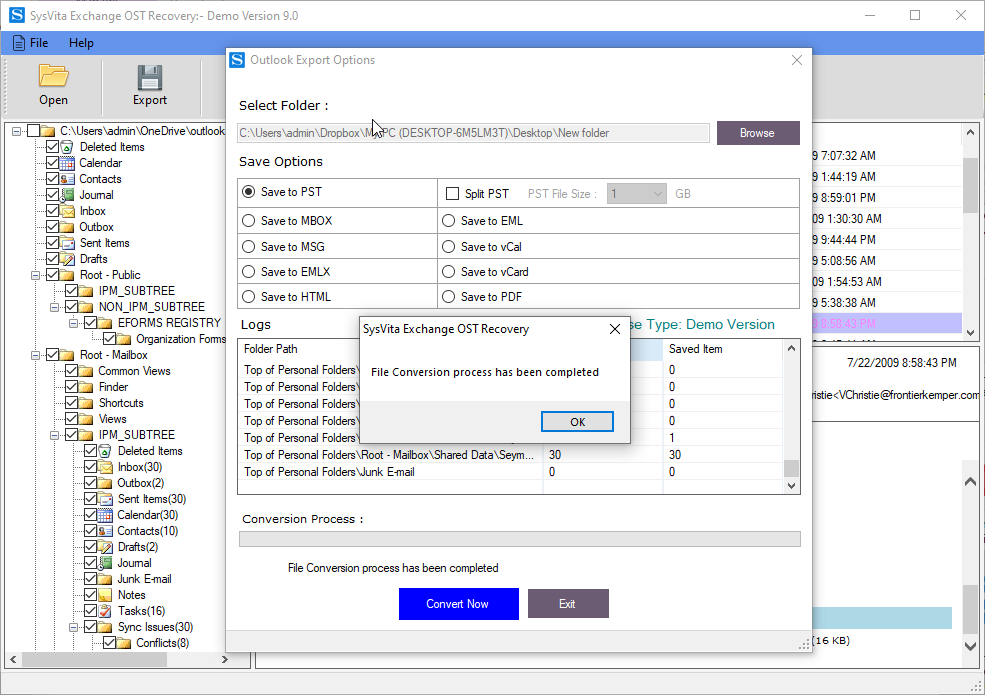The image size is (985, 695).
Task: Click OK in the completion message box
Action: (x=577, y=422)
